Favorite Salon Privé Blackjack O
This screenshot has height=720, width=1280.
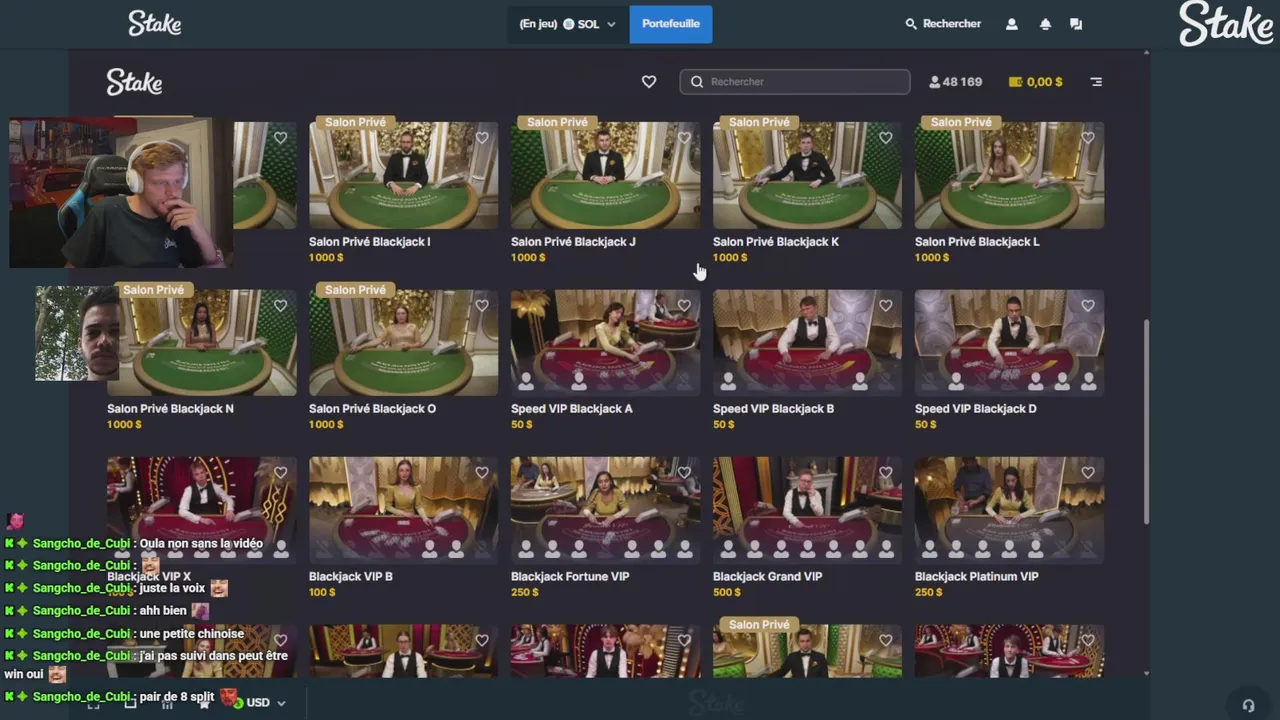[x=482, y=306]
